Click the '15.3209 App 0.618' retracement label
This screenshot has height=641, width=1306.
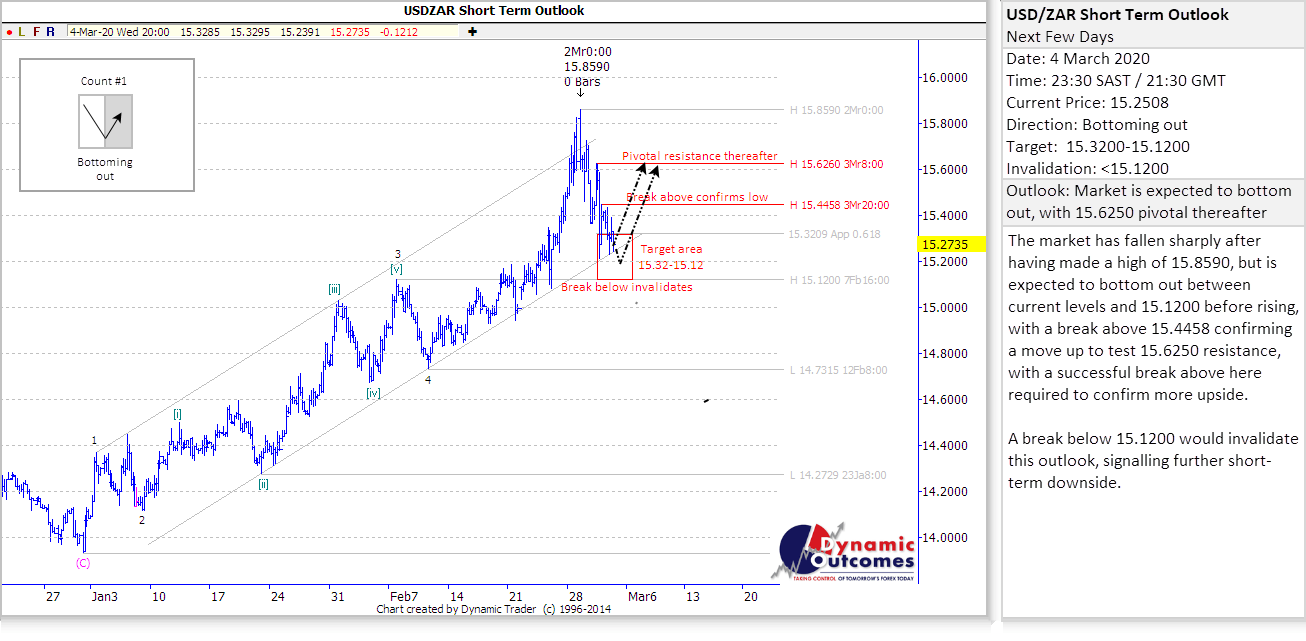[834, 234]
